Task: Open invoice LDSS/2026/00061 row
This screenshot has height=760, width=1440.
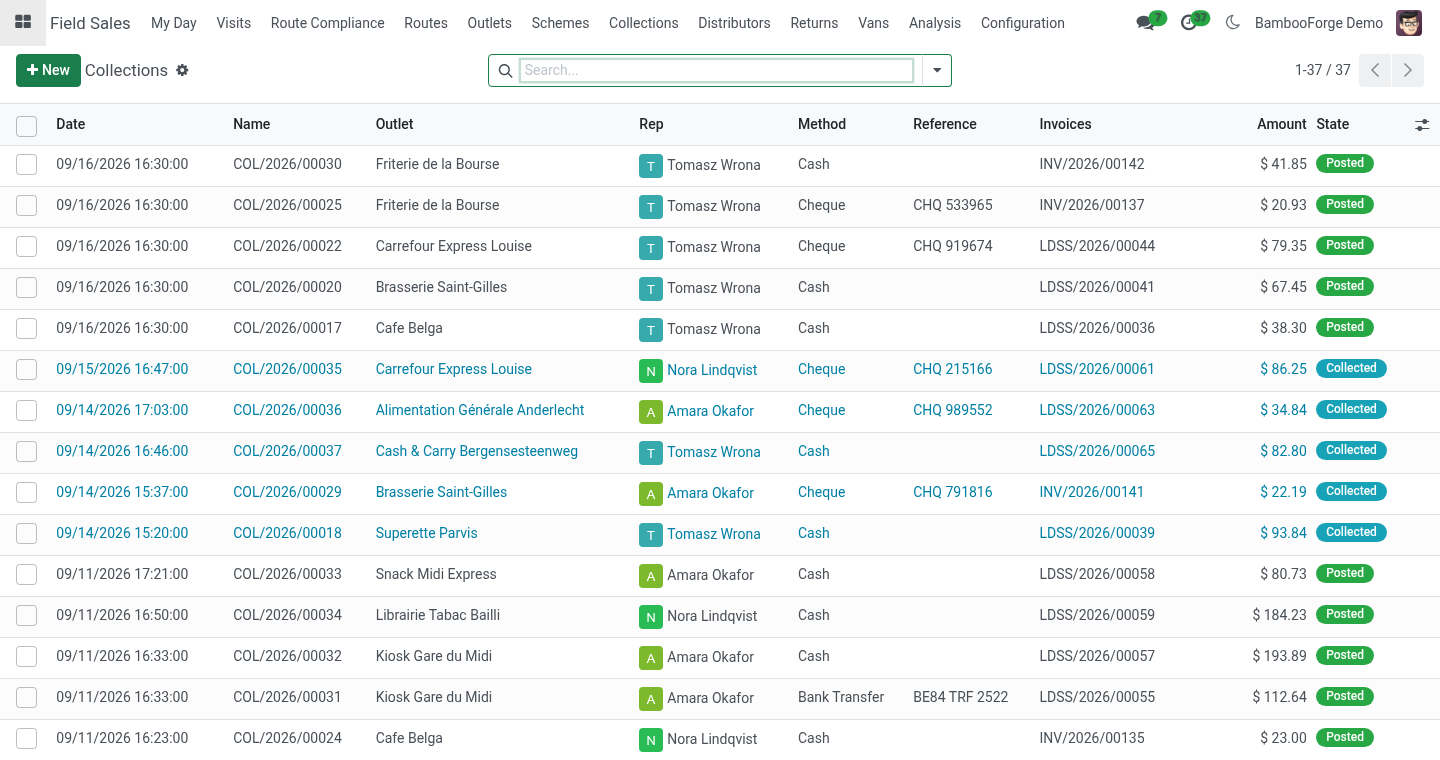Action: [x=1097, y=369]
